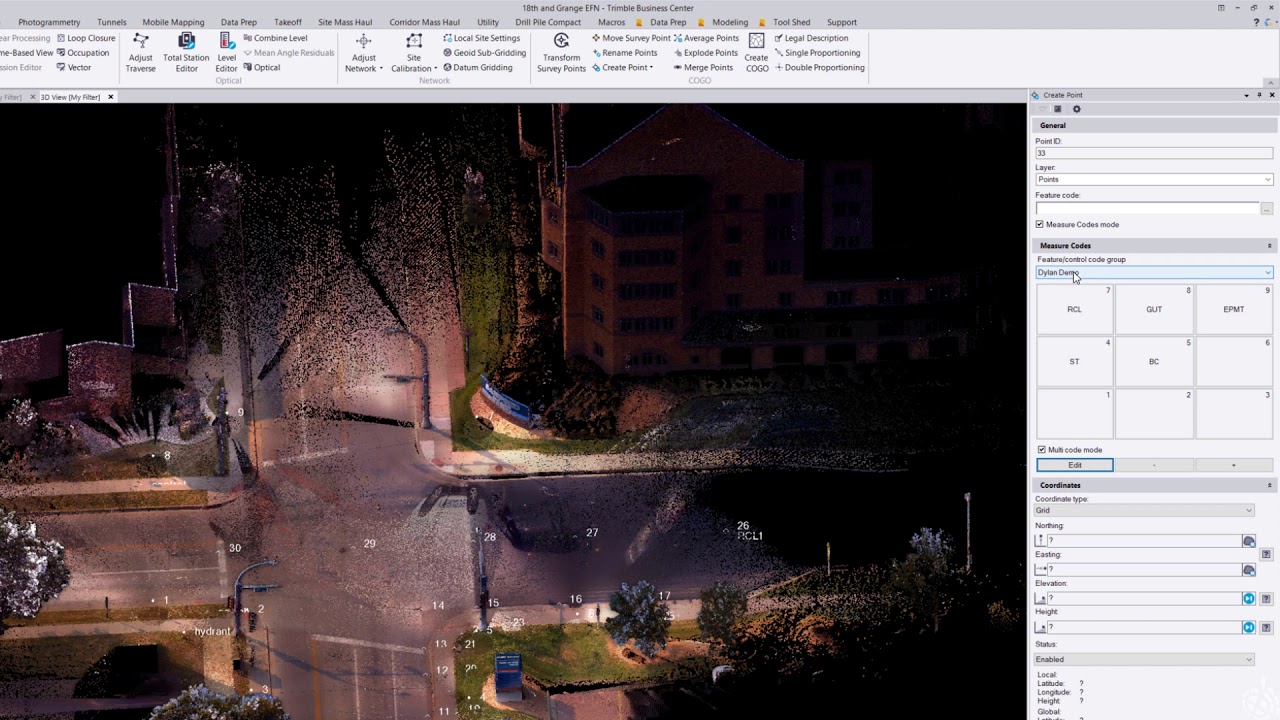Click the Combine Level command
The width and height of the screenshot is (1280, 720).
click(x=275, y=38)
